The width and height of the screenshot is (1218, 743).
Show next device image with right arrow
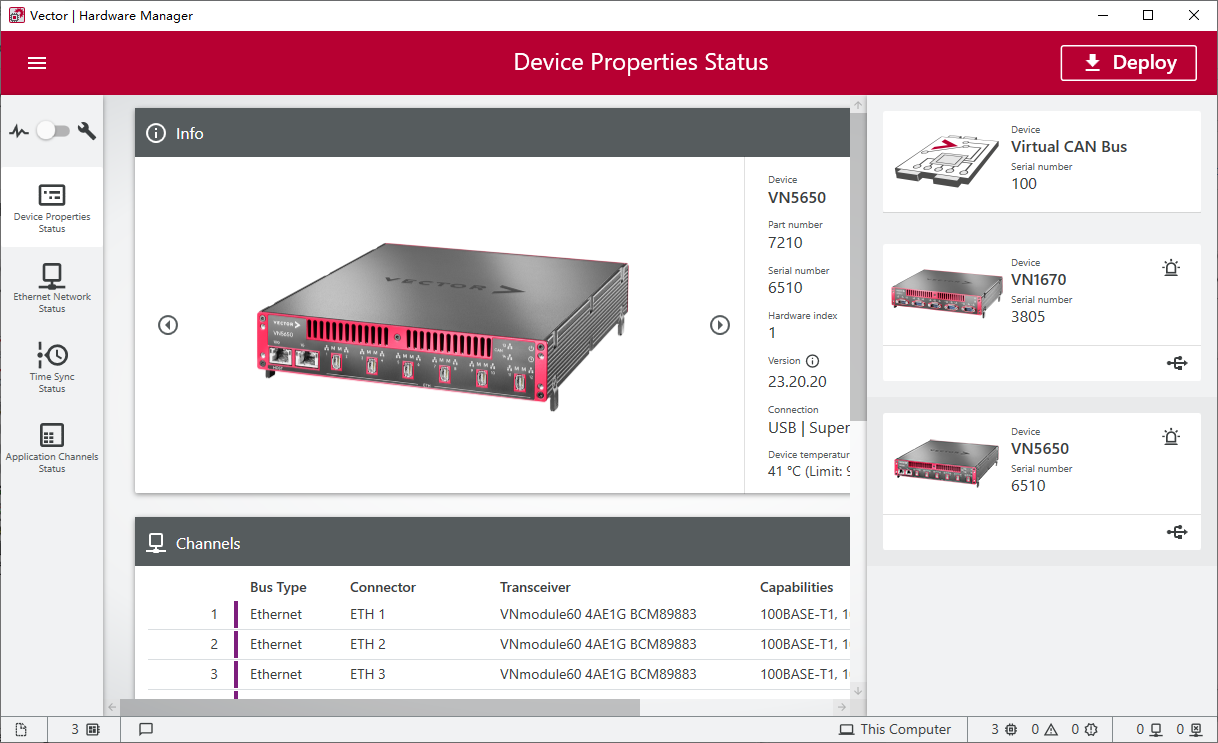720,325
